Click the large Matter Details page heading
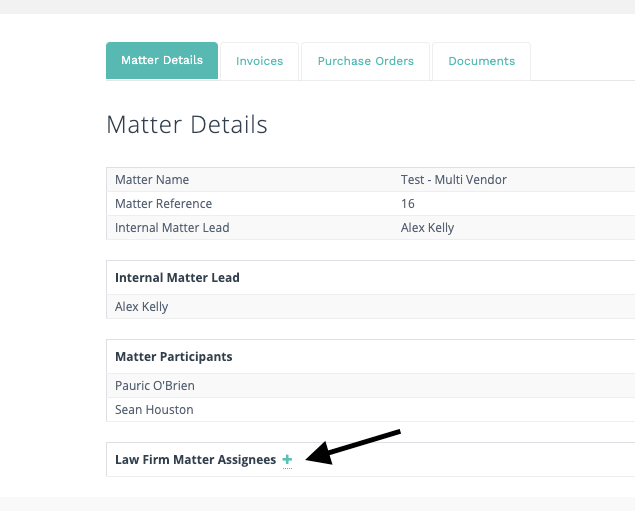This screenshot has width=635, height=511. point(187,124)
